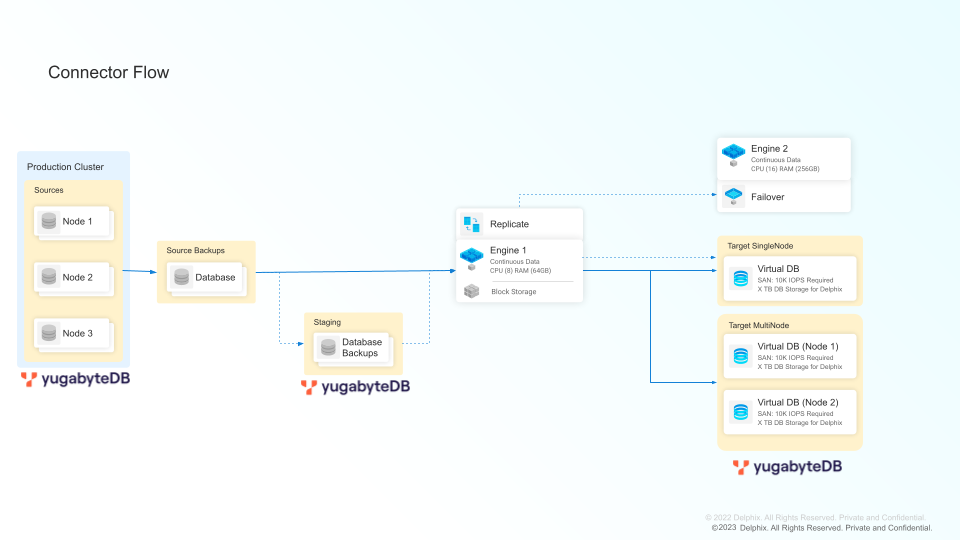Select the Source Backups Database icon
Image resolution: width=960 pixels, height=540 pixels.
pos(181,277)
